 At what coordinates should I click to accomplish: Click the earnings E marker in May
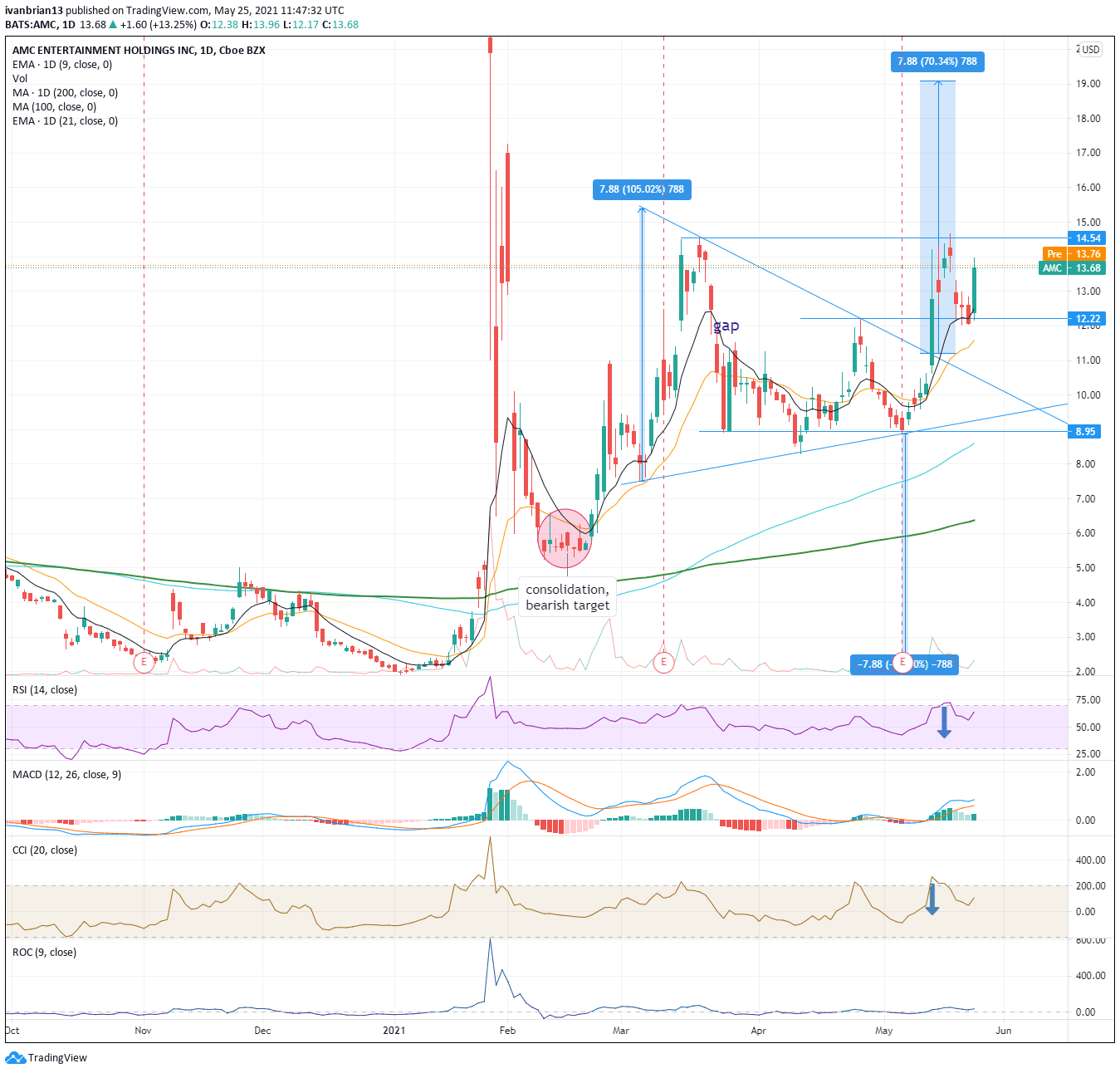coord(902,662)
